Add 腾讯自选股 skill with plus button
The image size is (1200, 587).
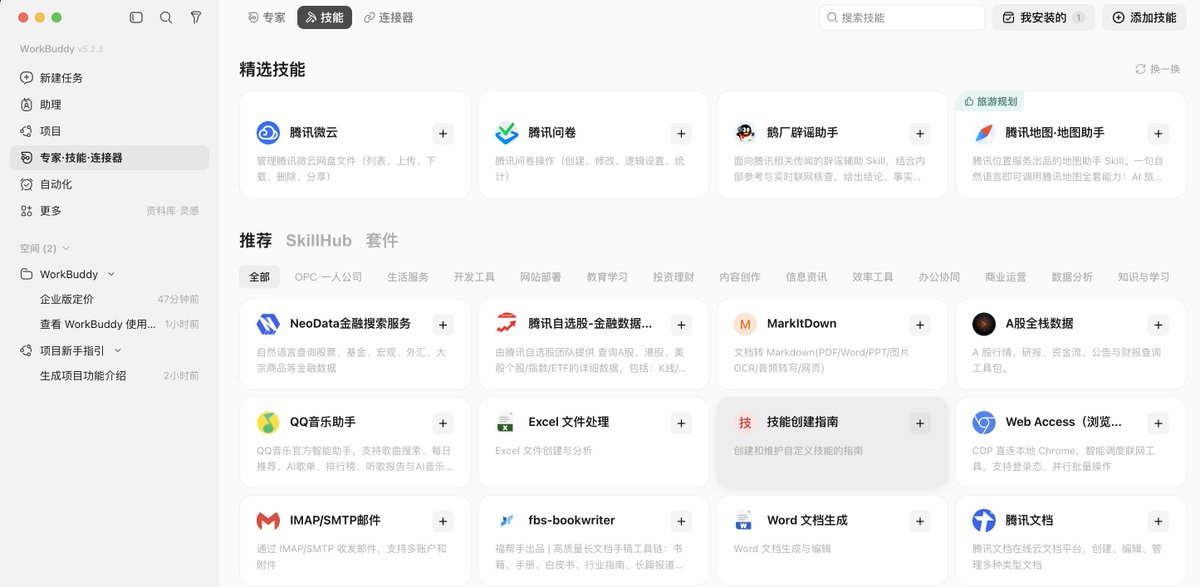coord(681,324)
